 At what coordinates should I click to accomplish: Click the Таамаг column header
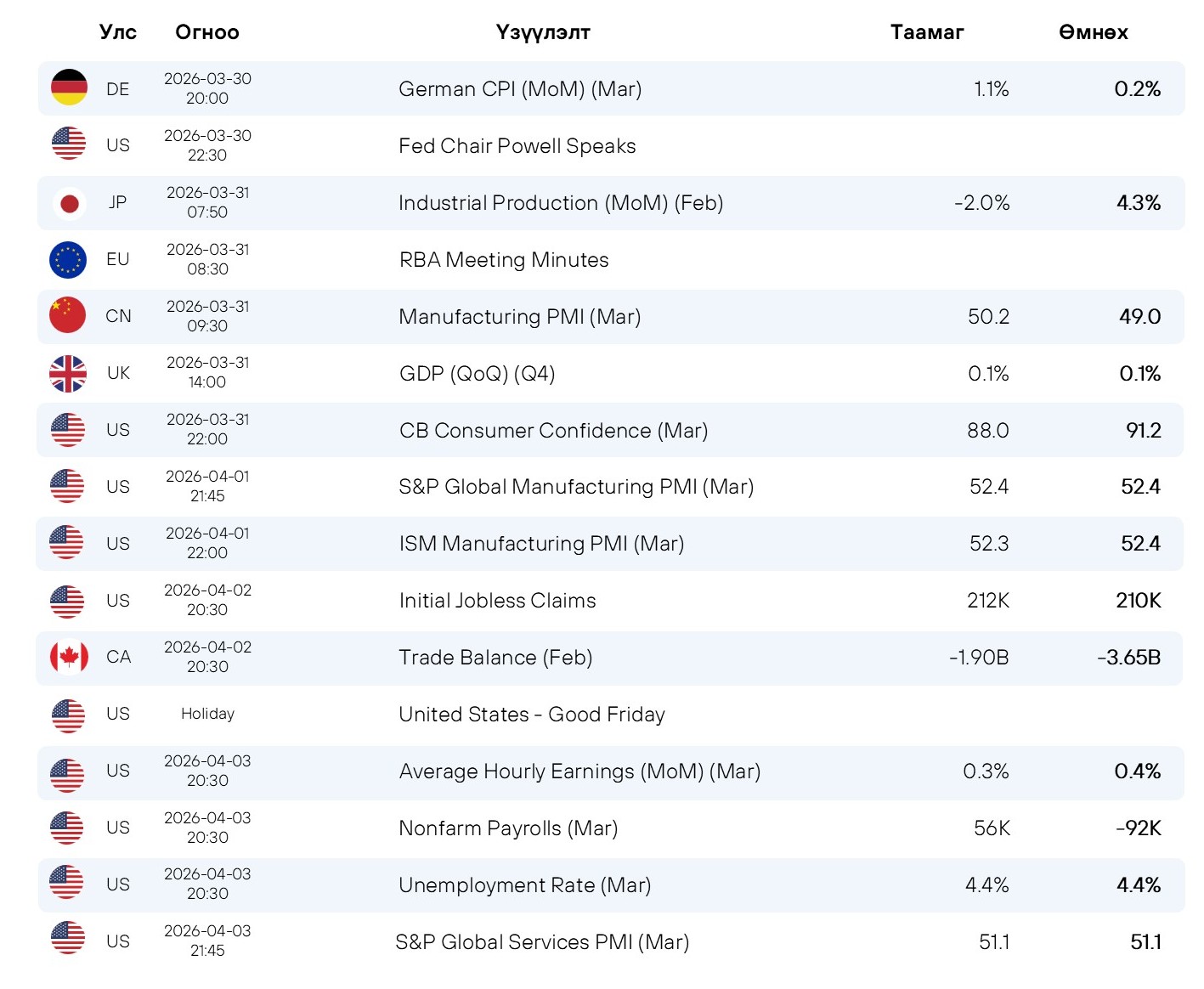(x=927, y=32)
